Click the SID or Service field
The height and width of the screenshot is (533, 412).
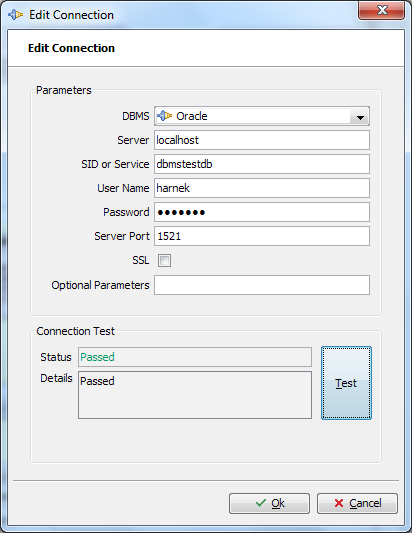tap(262, 164)
